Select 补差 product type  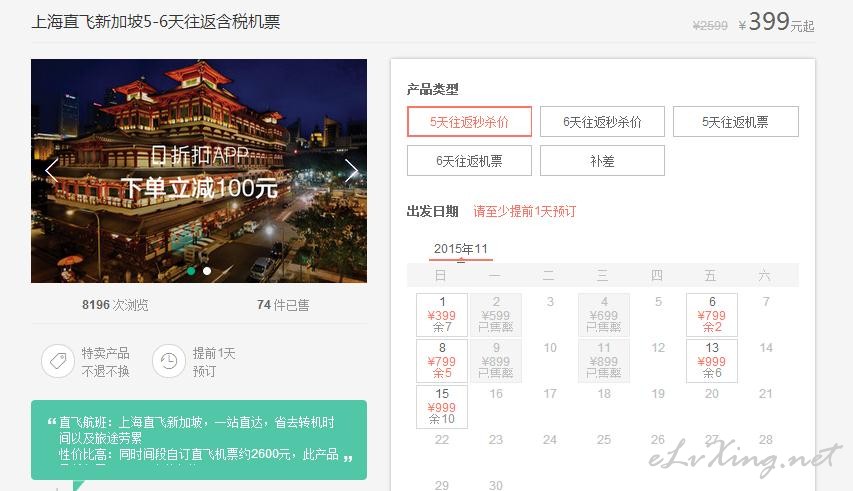602,161
